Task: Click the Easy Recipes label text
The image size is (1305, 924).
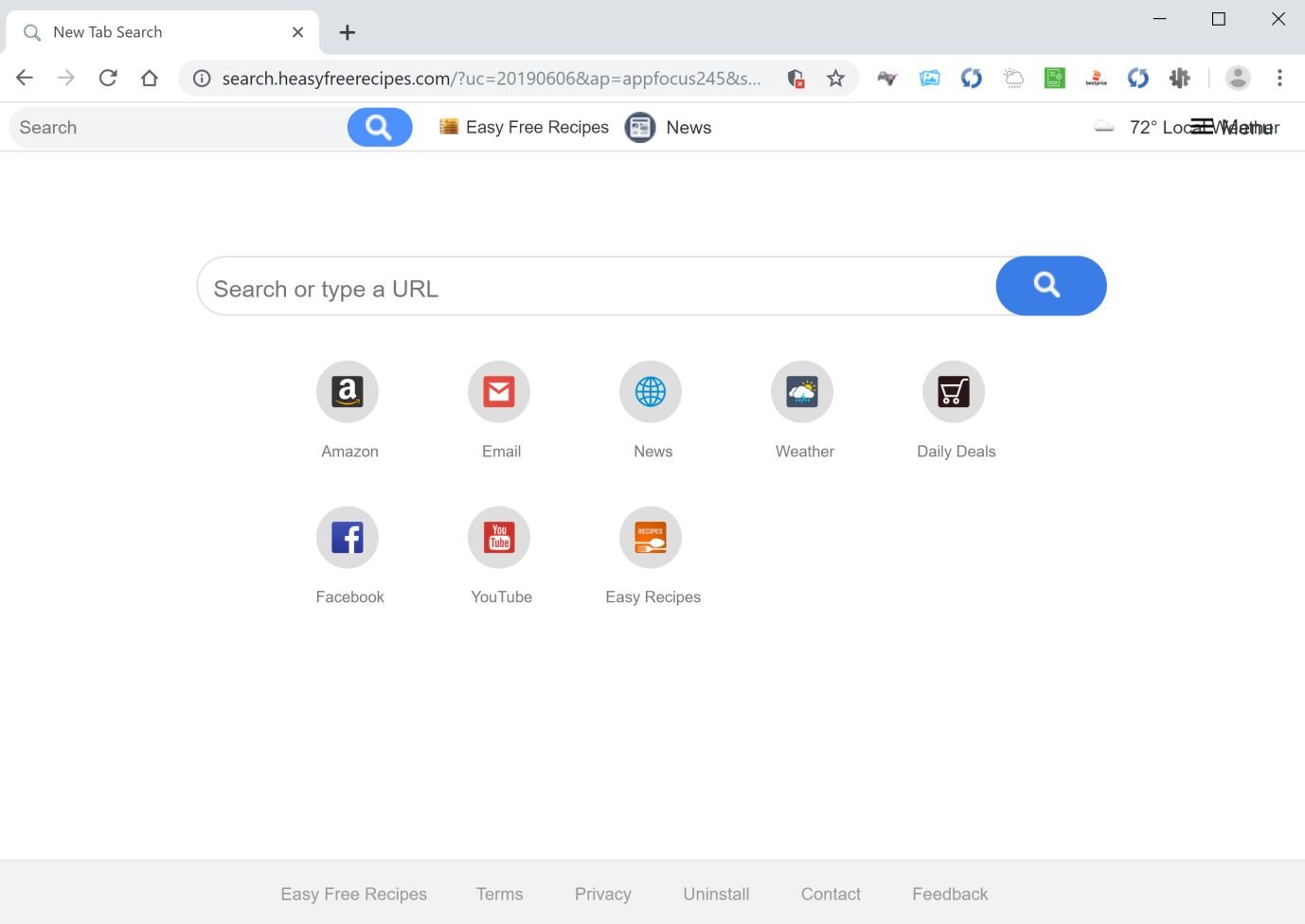Action: pyautogui.click(x=653, y=597)
